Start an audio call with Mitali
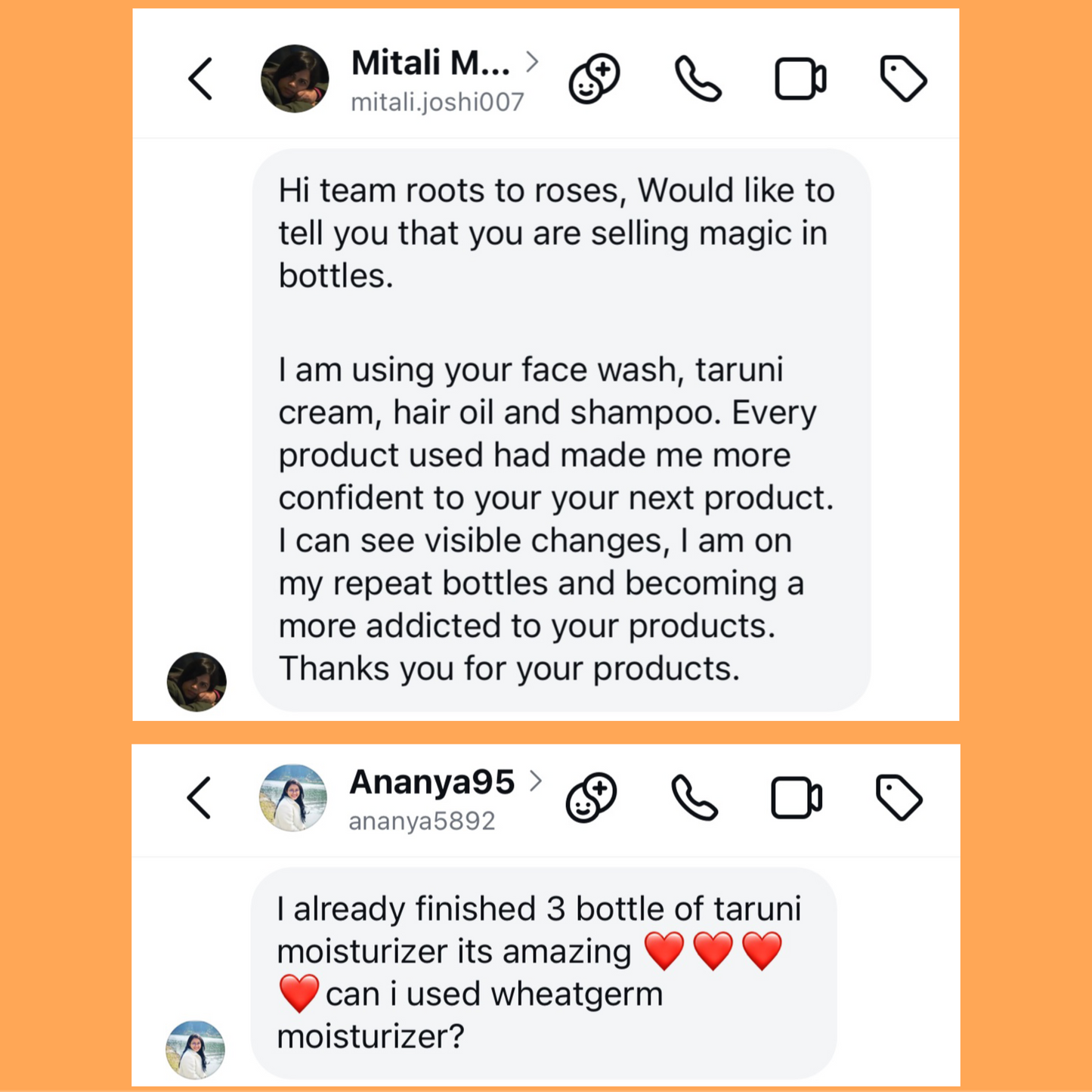The width and height of the screenshot is (1092, 1092). click(x=697, y=79)
